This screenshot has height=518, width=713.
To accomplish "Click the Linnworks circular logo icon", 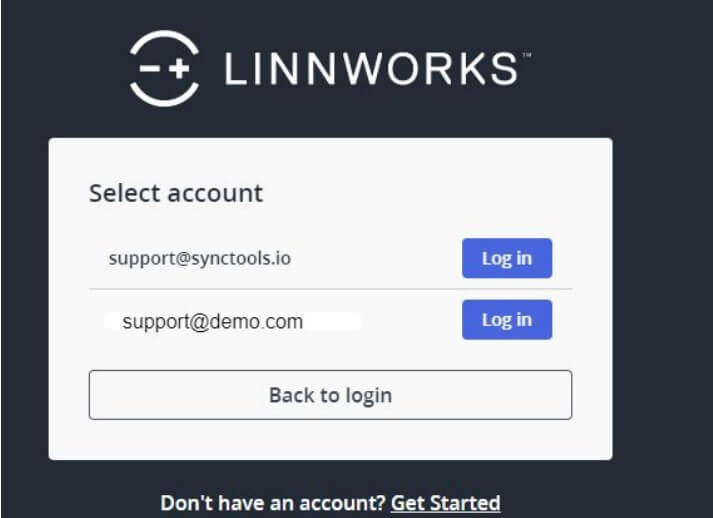I will [x=164, y=68].
